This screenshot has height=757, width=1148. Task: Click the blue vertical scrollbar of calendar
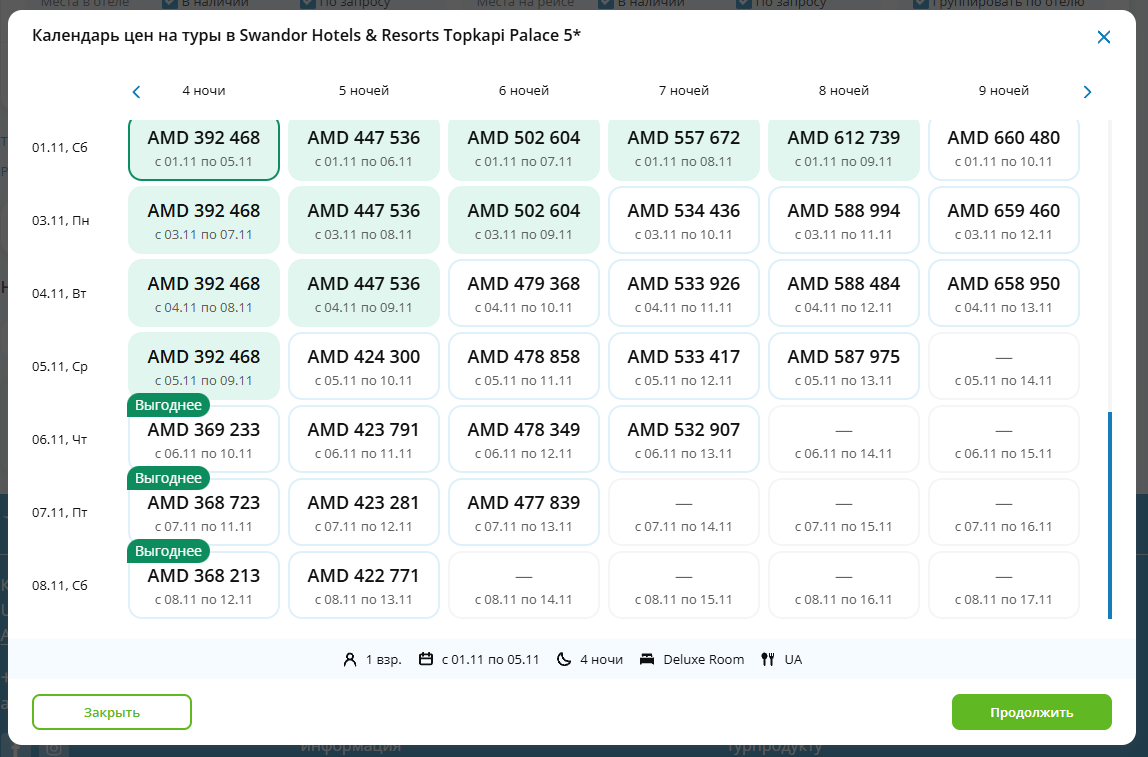pos(1109,515)
